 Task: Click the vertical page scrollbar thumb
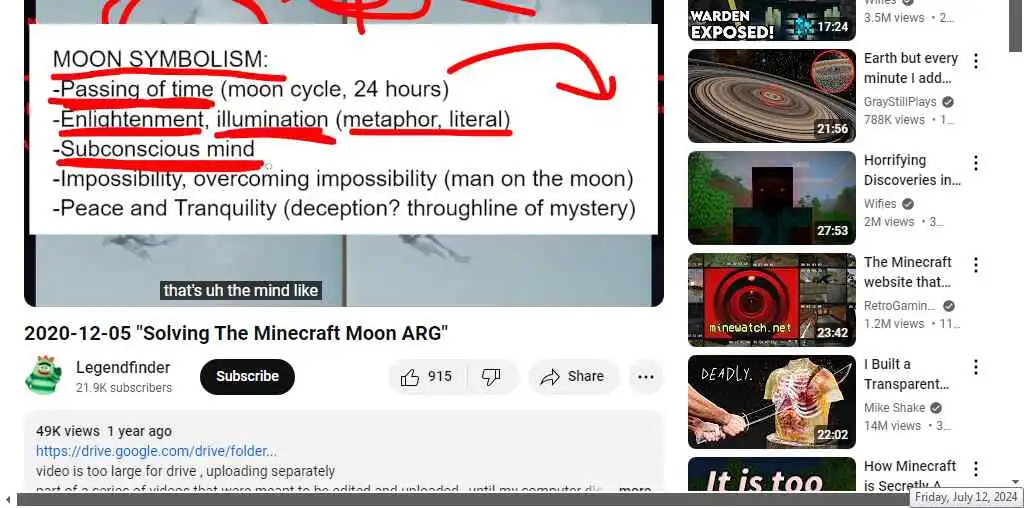(x=1016, y=26)
